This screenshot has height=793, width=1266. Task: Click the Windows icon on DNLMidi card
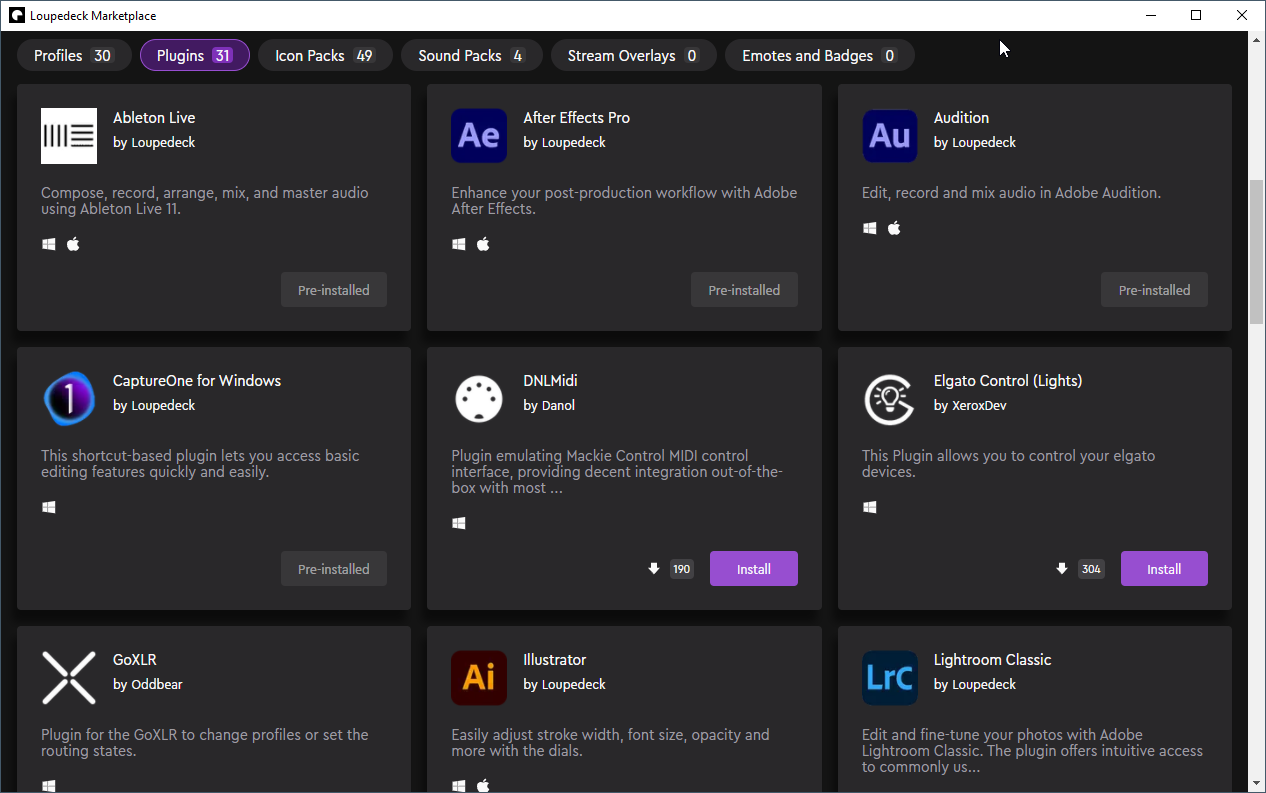pyautogui.click(x=459, y=523)
